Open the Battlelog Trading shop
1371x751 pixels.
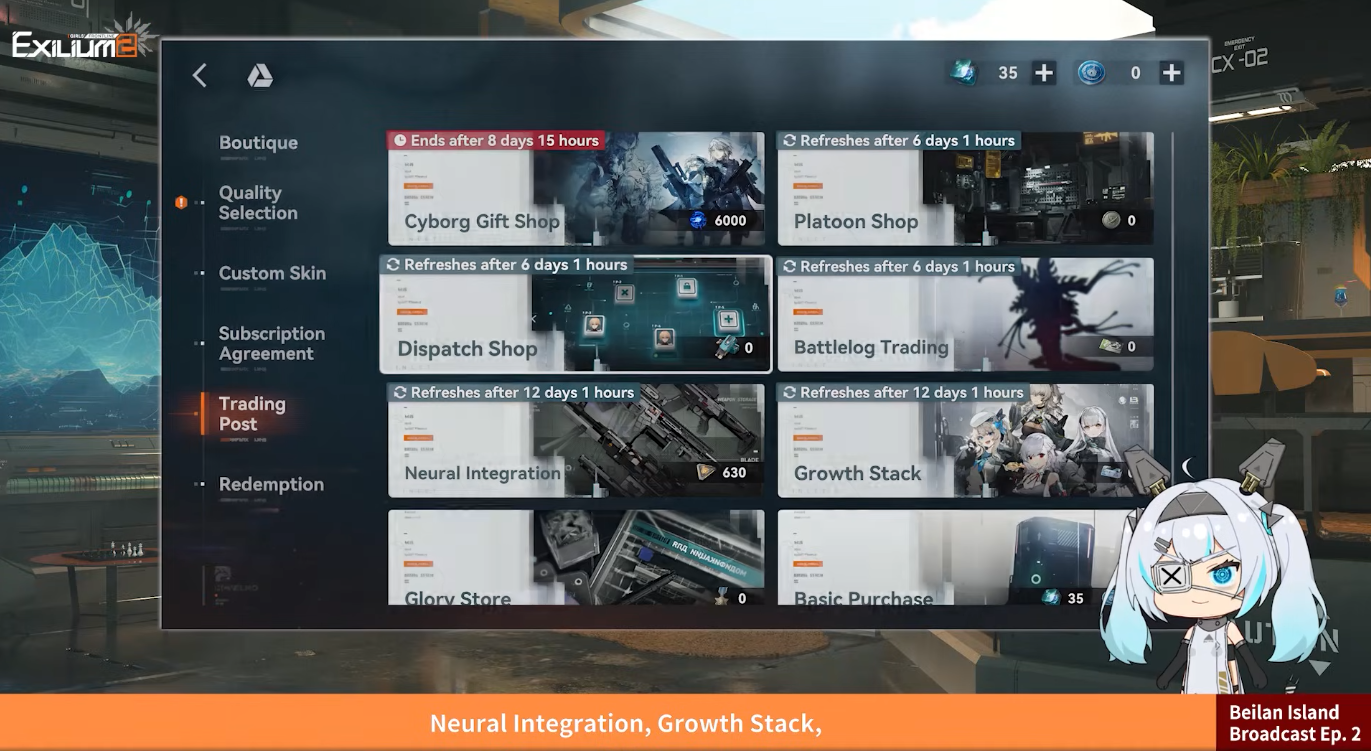[x=966, y=314]
